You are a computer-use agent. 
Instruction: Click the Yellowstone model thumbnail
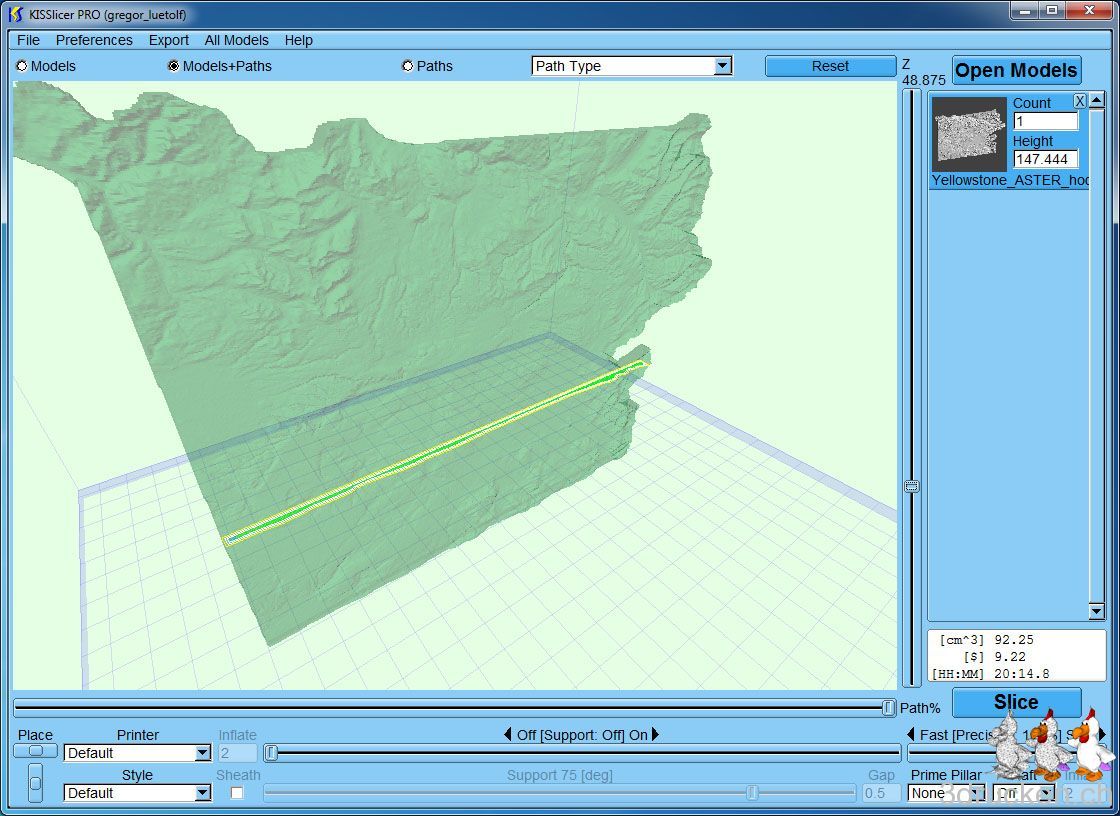(969, 134)
